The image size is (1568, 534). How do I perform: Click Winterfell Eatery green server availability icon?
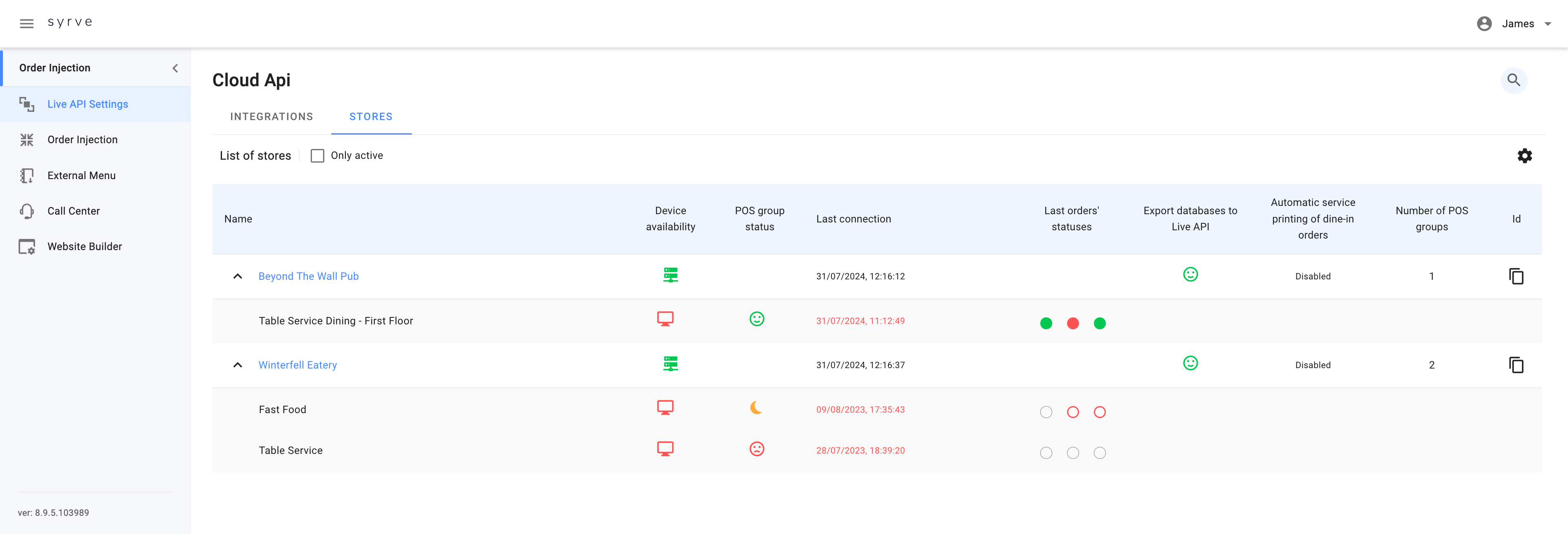point(670,364)
